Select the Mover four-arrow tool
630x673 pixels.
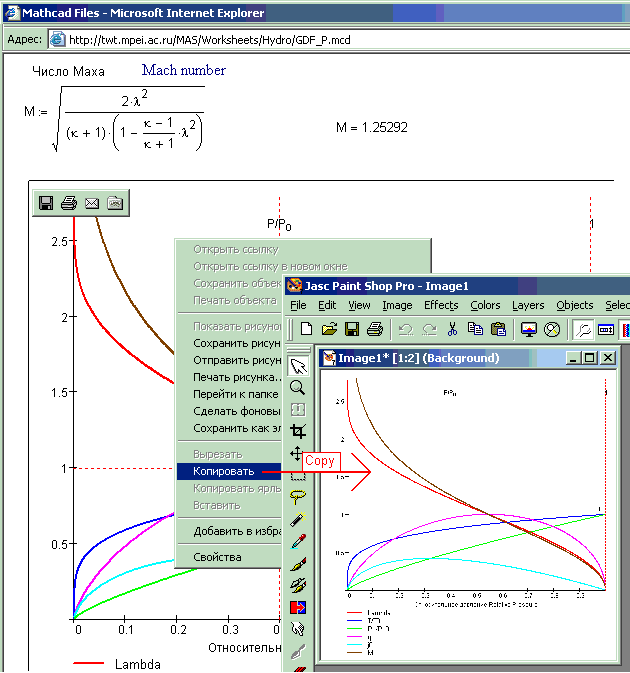pos(296,453)
